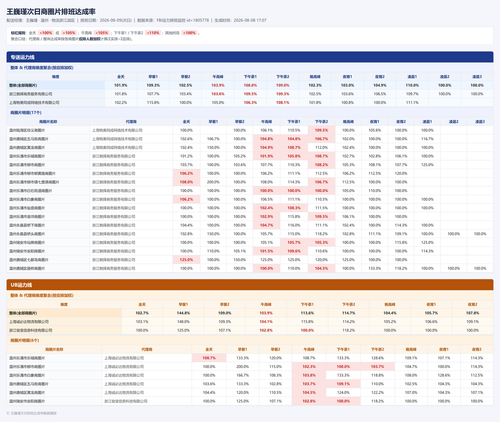Screen dimensions: 500x422
Task: Click the highlighted 125.0% 全天 cell
Action: 186,260
